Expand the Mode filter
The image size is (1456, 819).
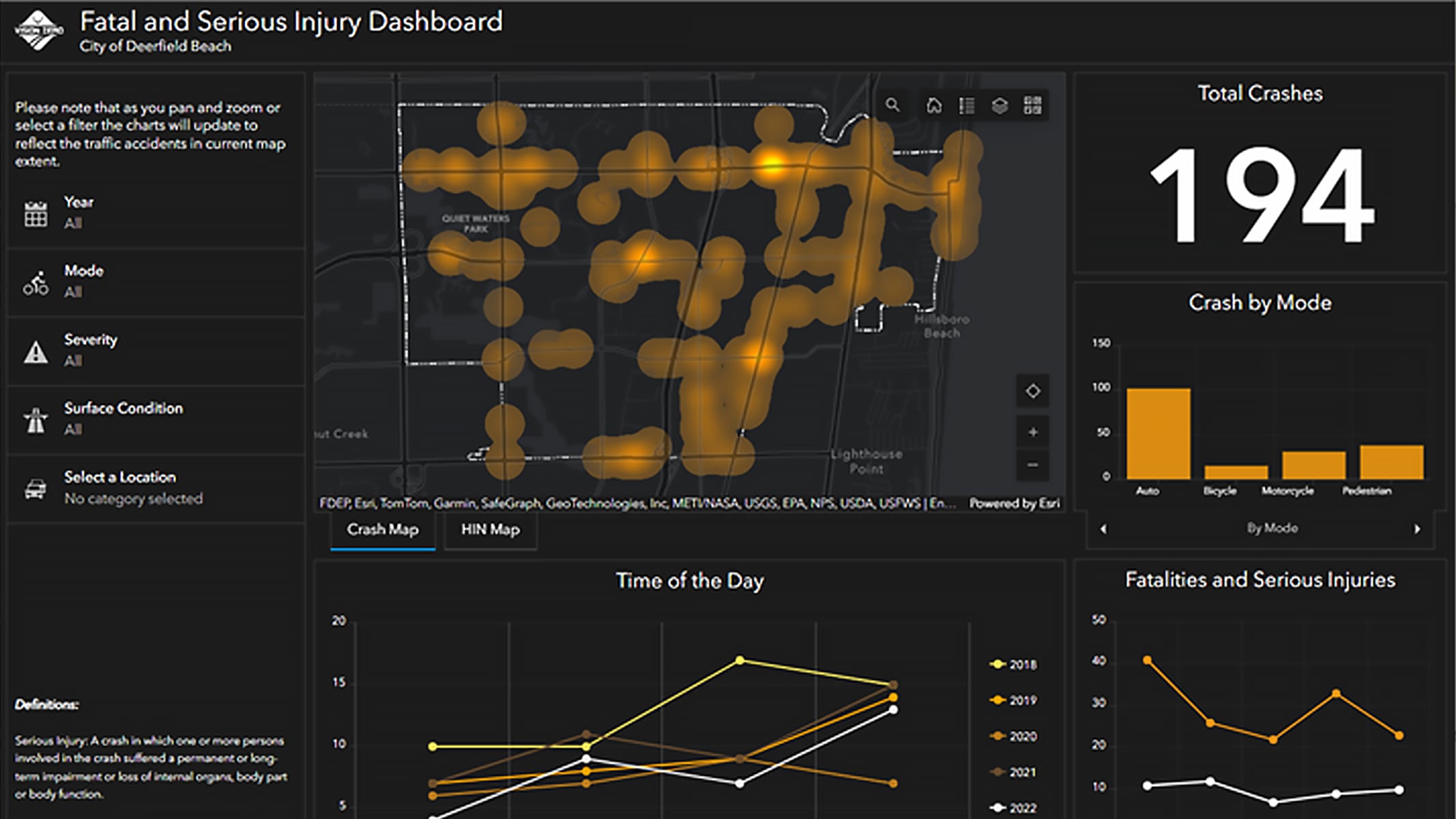156,282
